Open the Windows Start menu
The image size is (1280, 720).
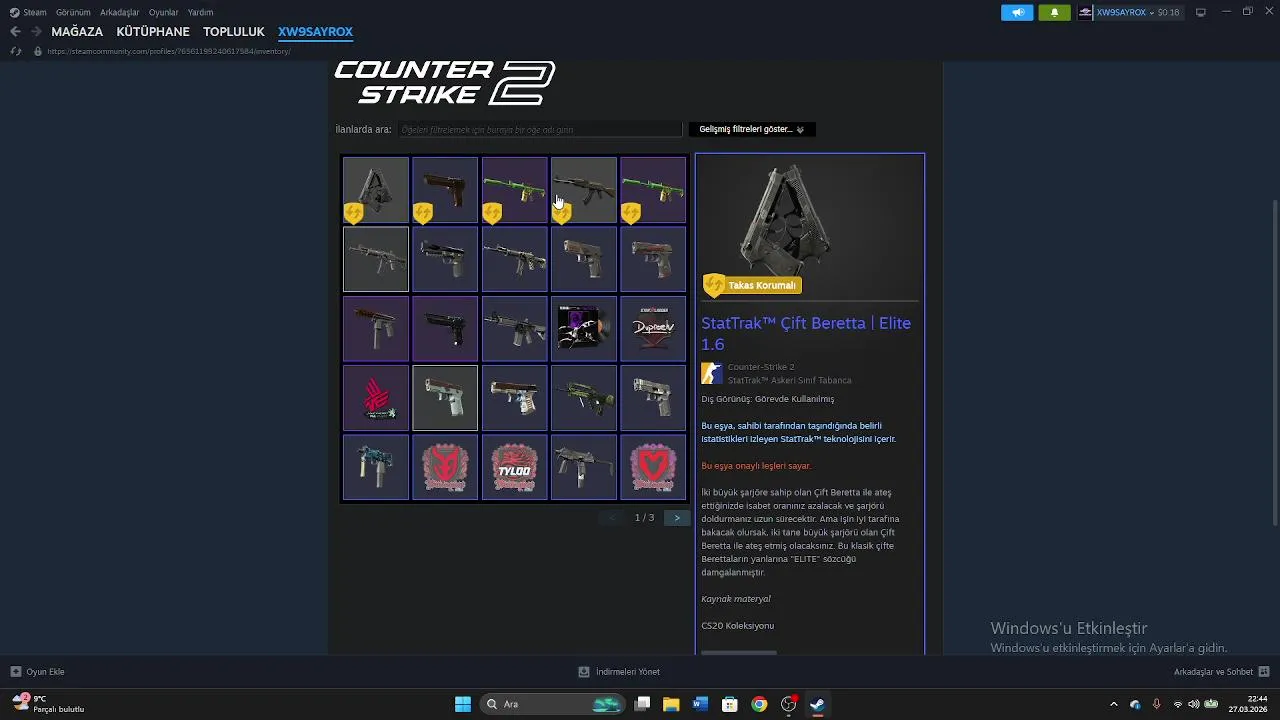(463, 704)
